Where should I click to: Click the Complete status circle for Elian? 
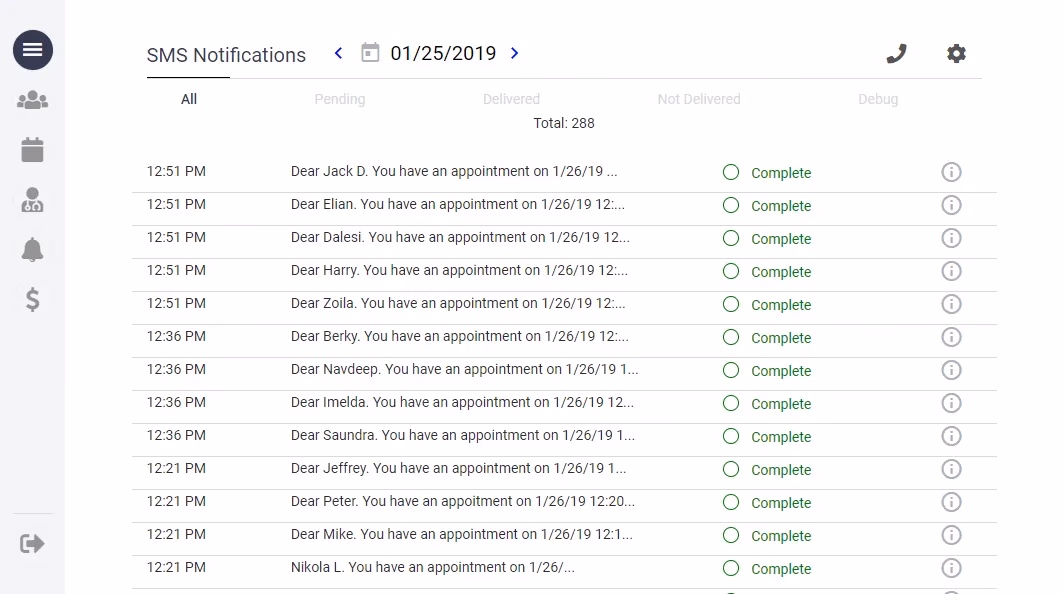[731, 205]
